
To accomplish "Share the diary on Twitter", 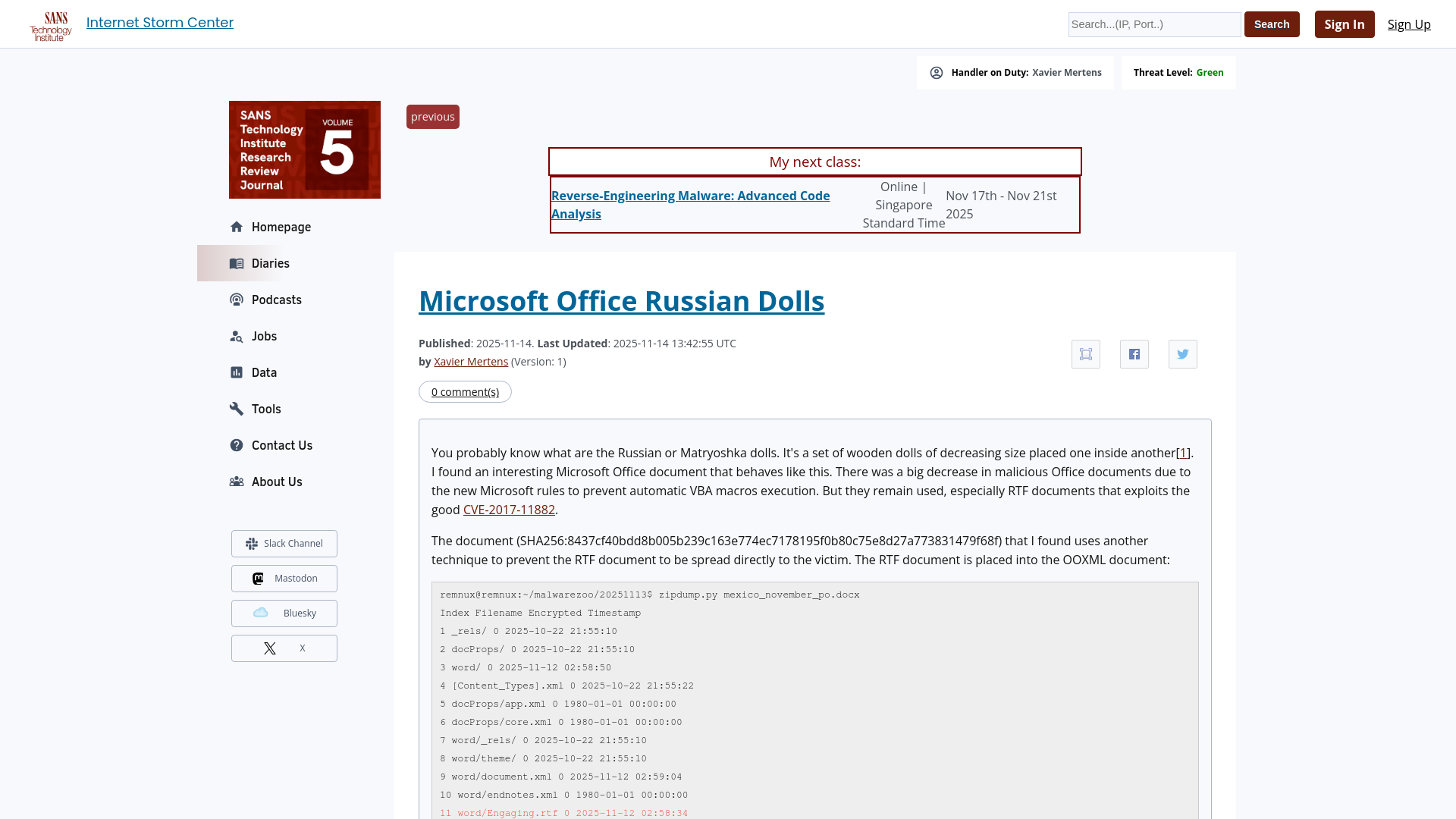I will [x=1182, y=353].
